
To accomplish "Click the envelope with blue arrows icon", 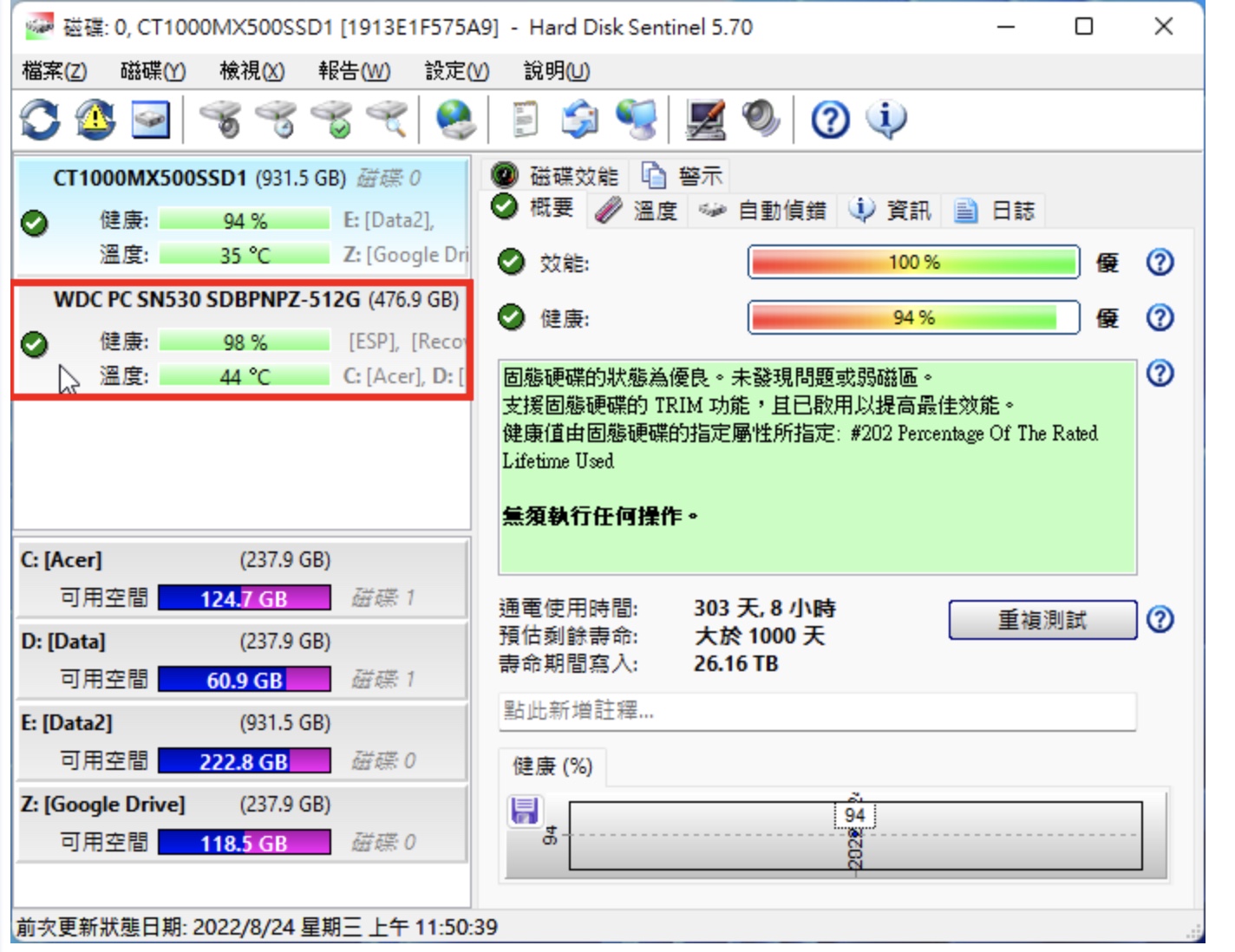I will click(579, 120).
